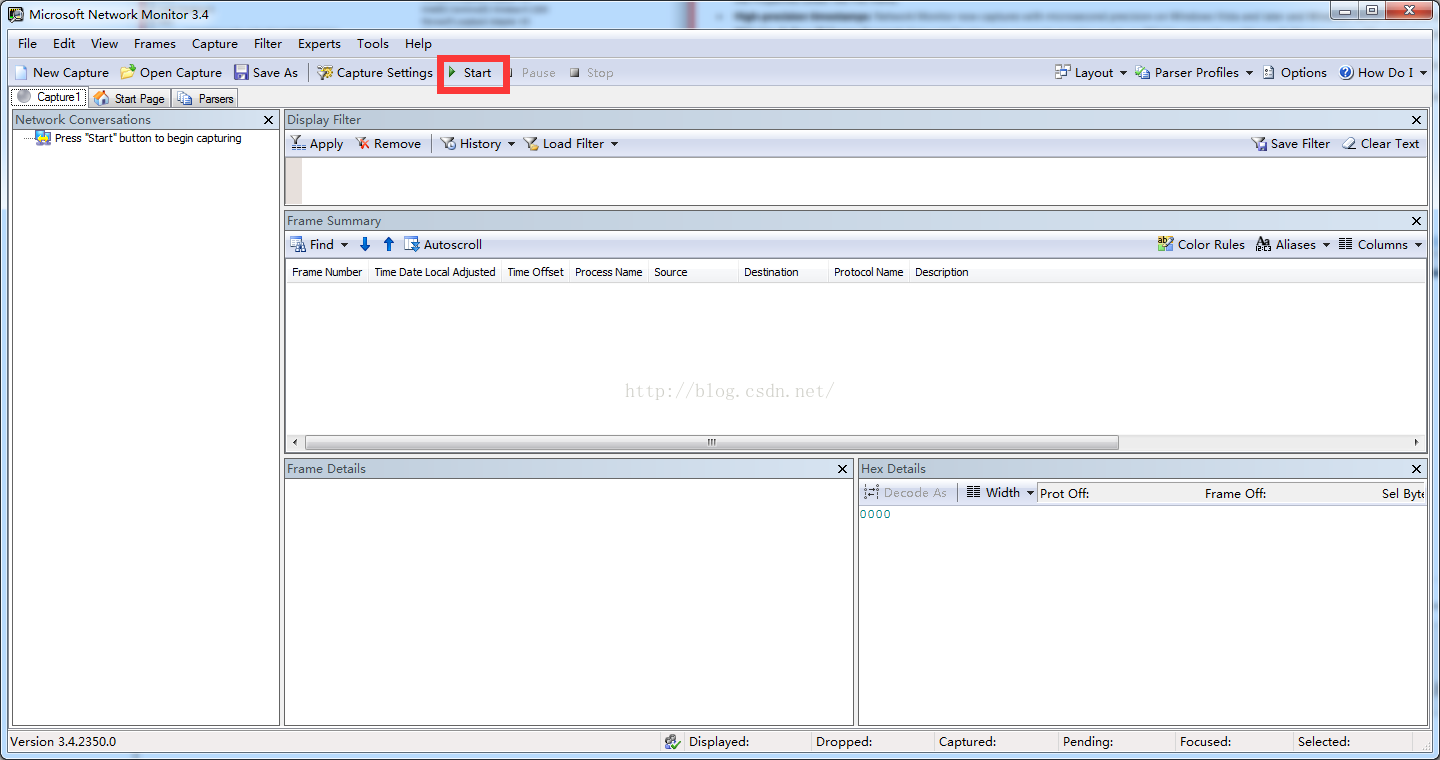Switch to the Capture1 tab

(x=48, y=97)
